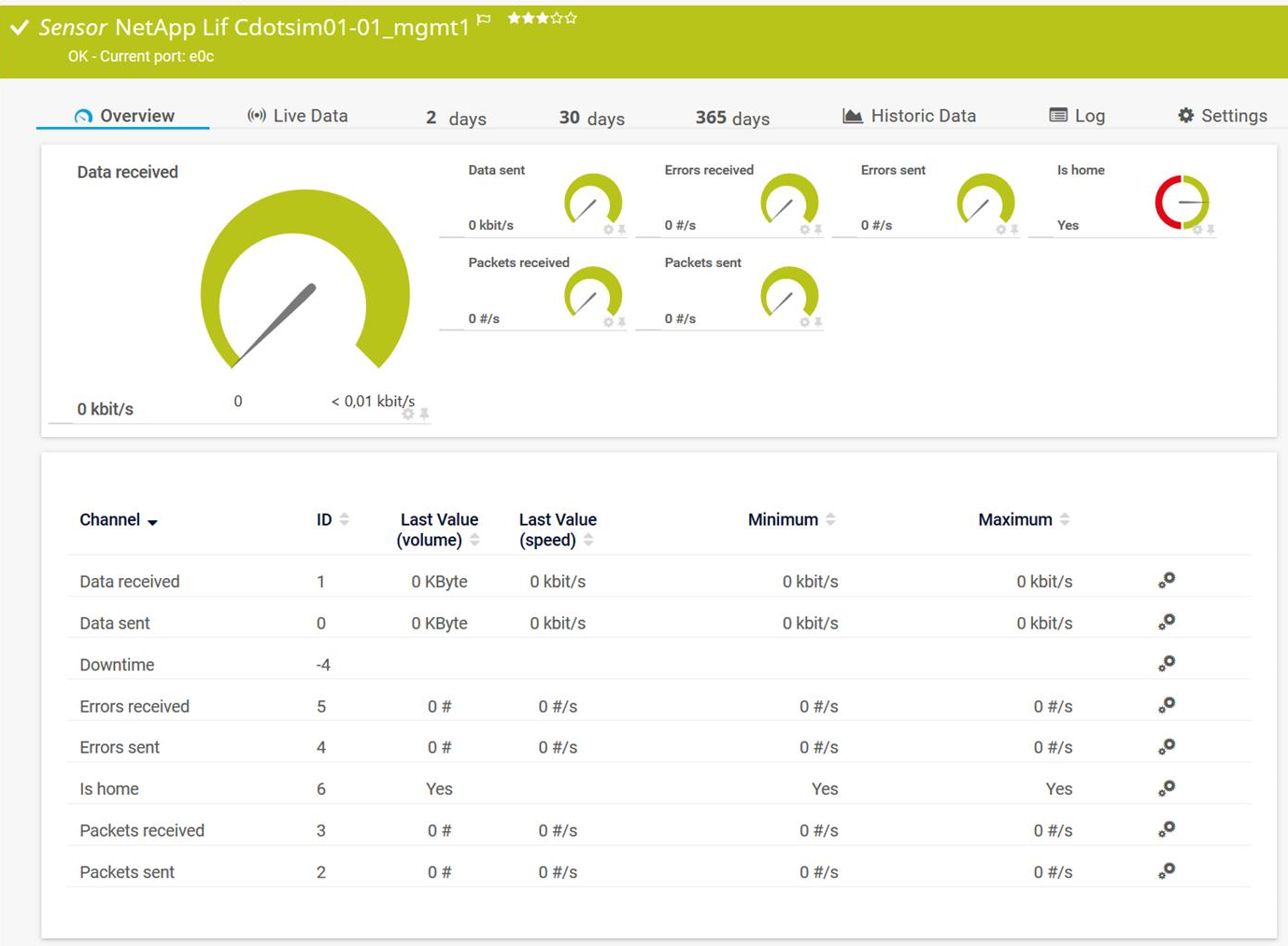Open settings gear next to Is home channel
Image resolution: width=1288 pixels, height=946 pixels.
click(x=1165, y=787)
